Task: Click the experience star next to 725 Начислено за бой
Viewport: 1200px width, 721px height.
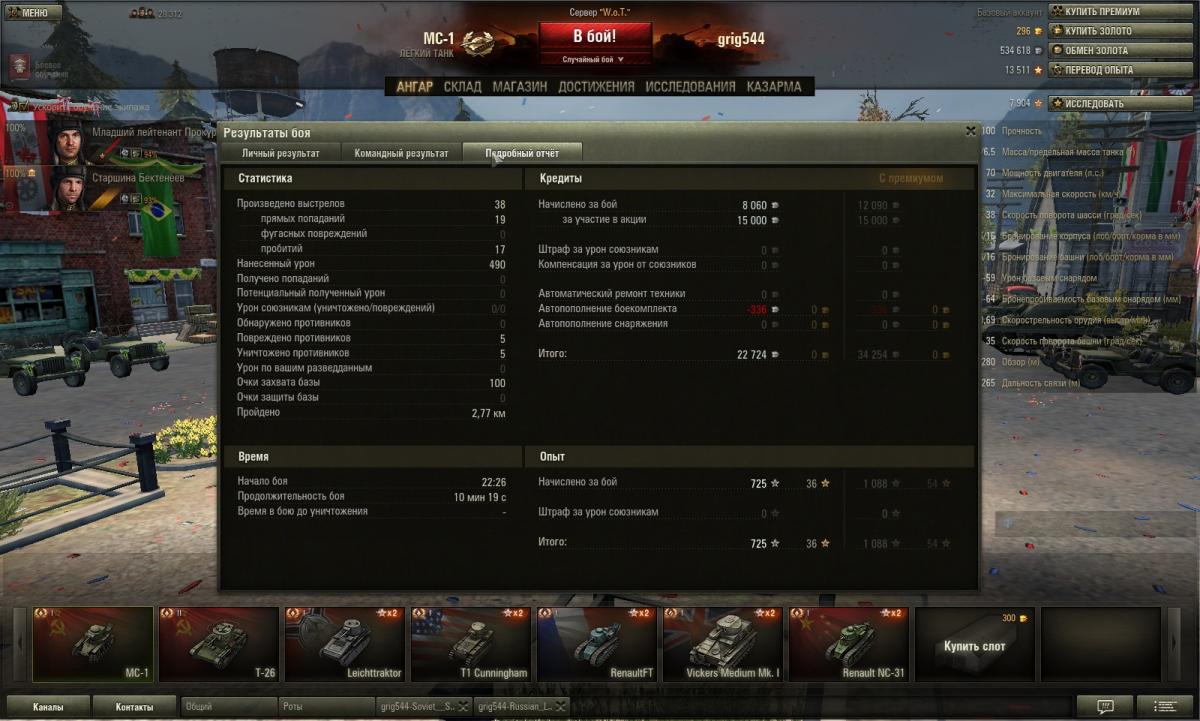Action: click(x=775, y=483)
